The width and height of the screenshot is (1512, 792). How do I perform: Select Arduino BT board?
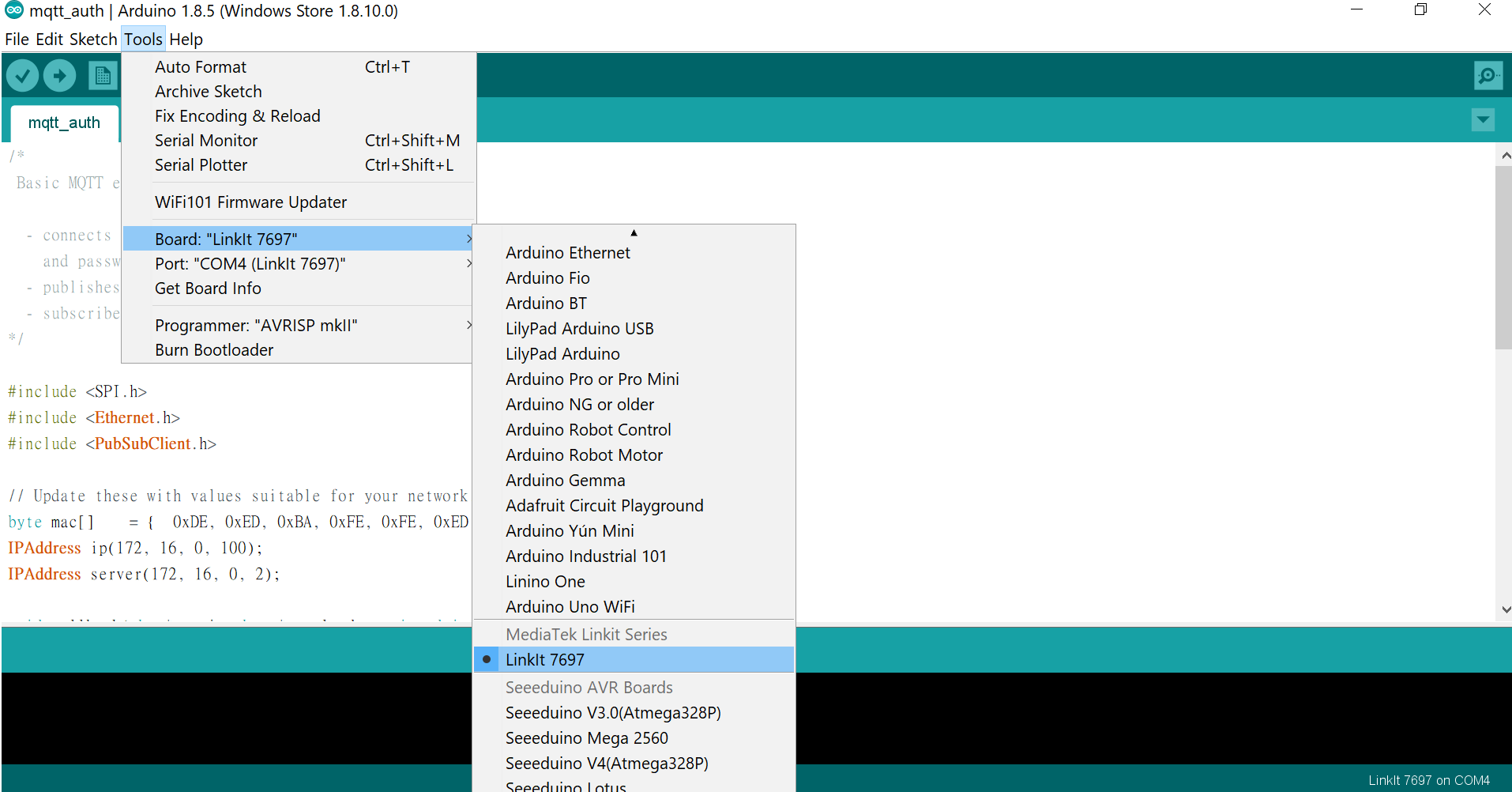[634, 304]
